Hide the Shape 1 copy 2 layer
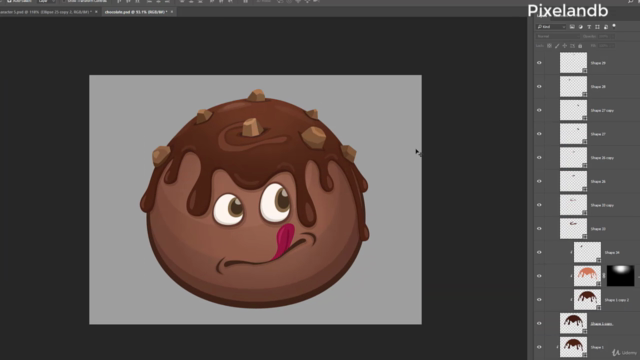Viewport: 640px width, 360px height. pos(539,300)
